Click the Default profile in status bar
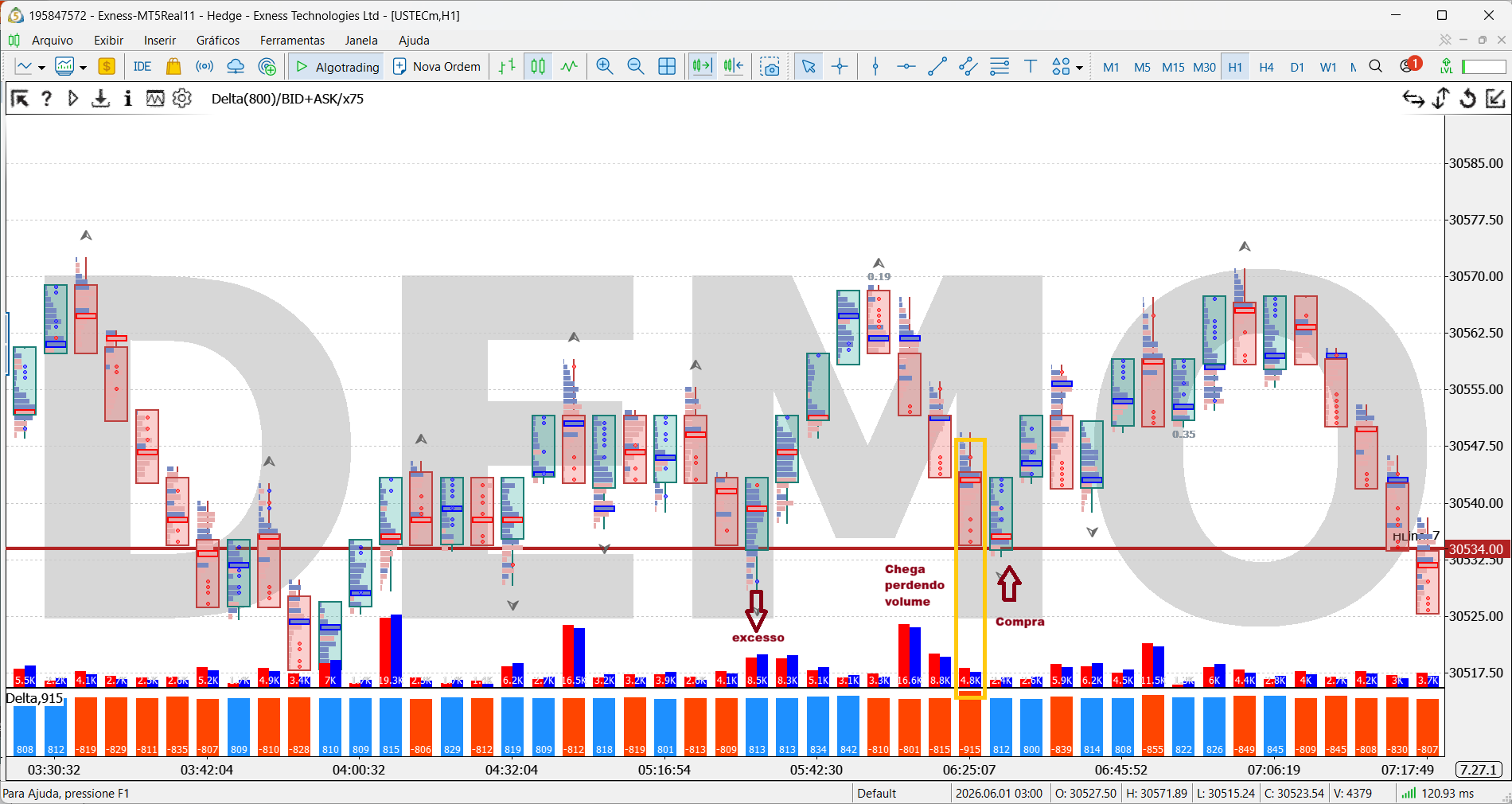This screenshot has width=1512, height=804. click(877, 793)
